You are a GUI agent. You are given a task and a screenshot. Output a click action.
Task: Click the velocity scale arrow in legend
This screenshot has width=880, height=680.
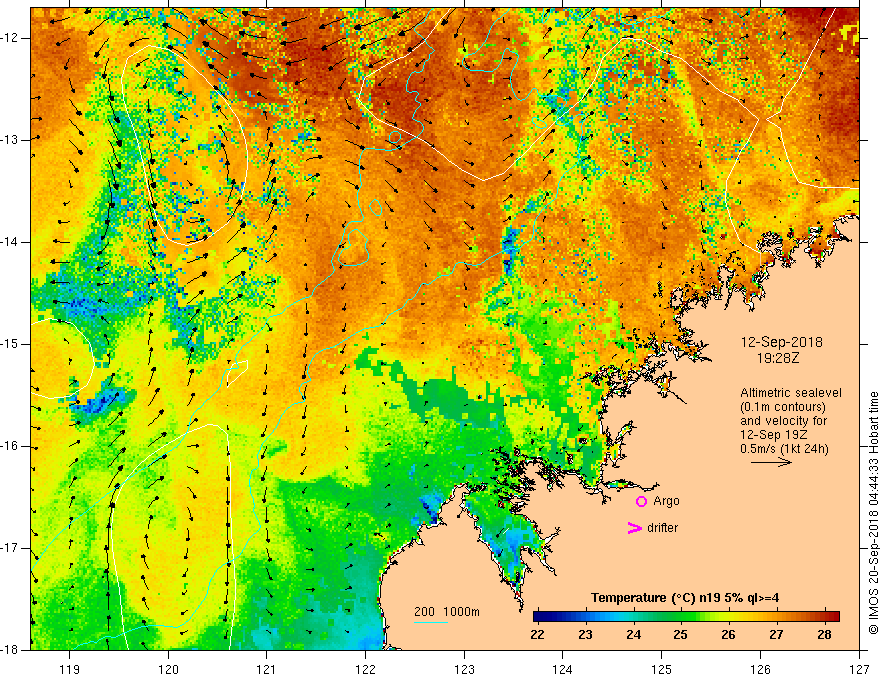pyautogui.click(x=772, y=462)
